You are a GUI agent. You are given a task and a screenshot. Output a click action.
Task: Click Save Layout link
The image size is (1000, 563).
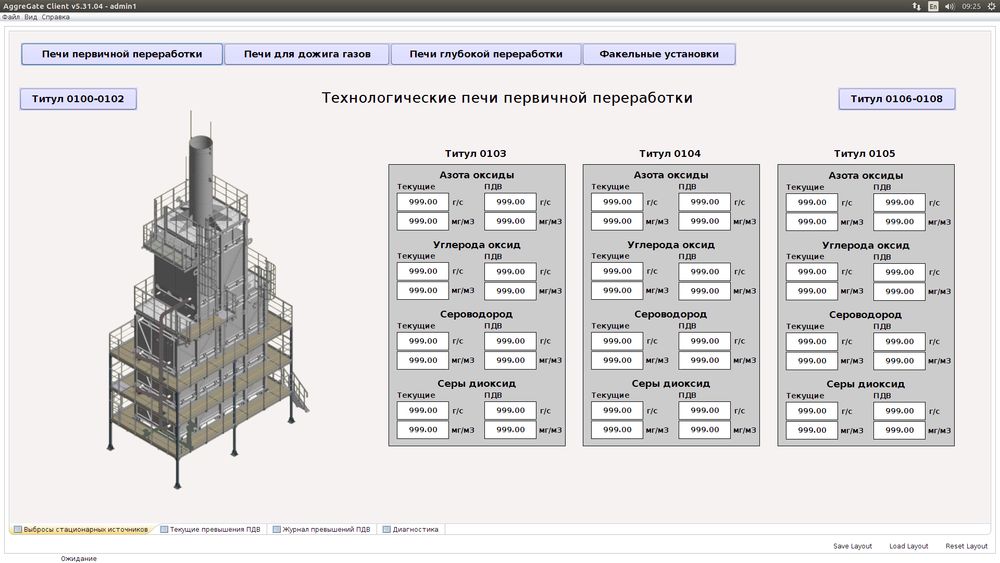pyautogui.click(x=852, y=546)
